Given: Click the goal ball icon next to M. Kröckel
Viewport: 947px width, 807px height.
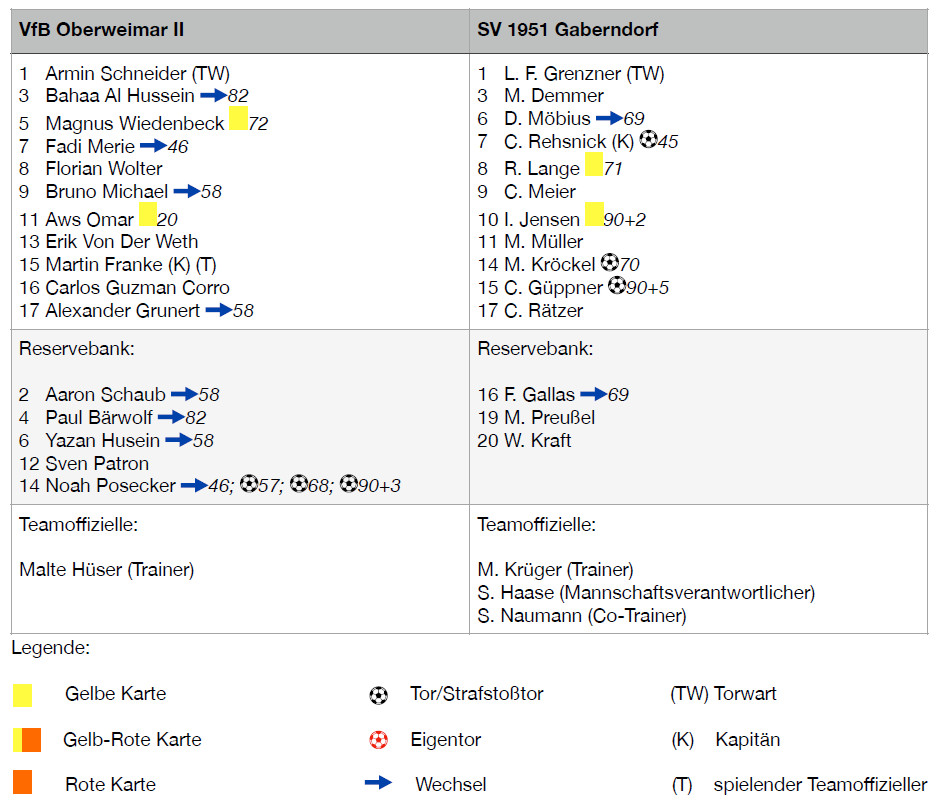Looking at the screenshot, I should (610, 263).
